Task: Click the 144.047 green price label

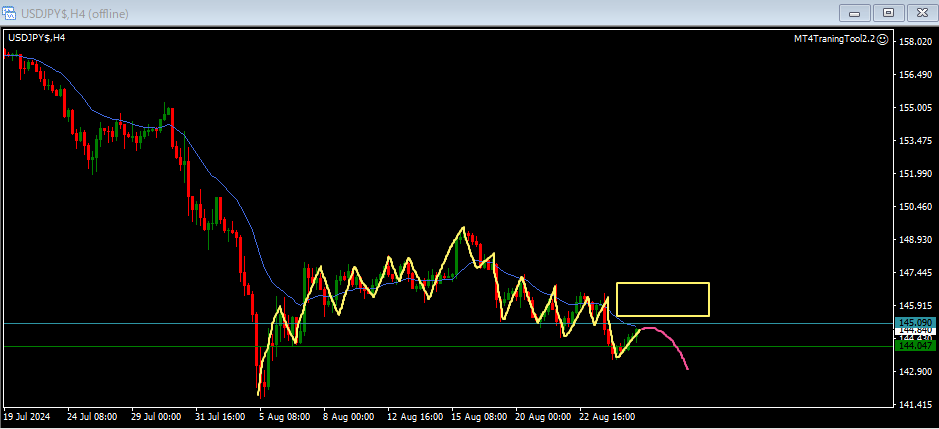Action: coord(915,346)
